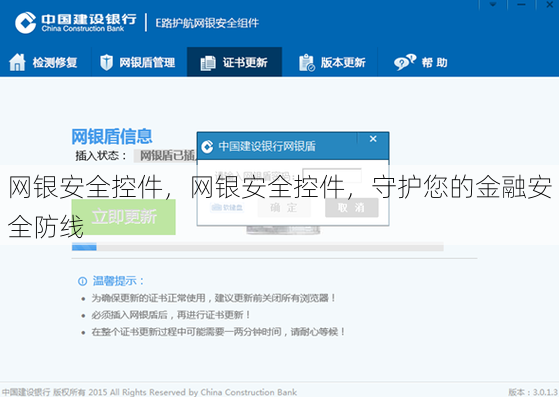
Task: Select the 证书更新 tab
Action: click(x=234, y=62)
